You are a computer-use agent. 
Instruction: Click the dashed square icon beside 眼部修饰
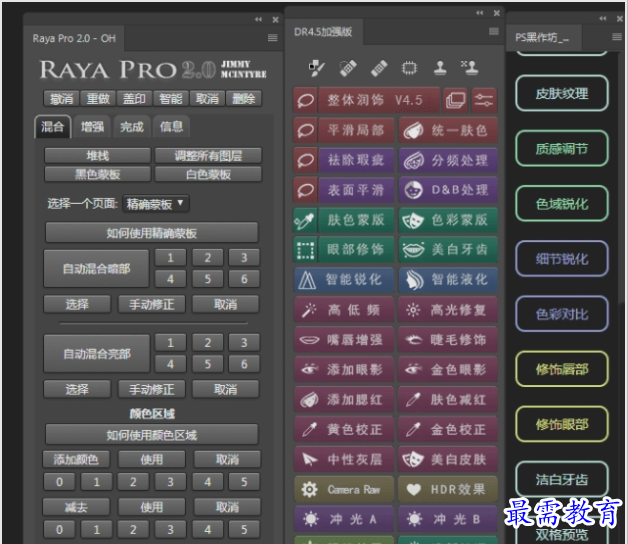tap(306, 250)
